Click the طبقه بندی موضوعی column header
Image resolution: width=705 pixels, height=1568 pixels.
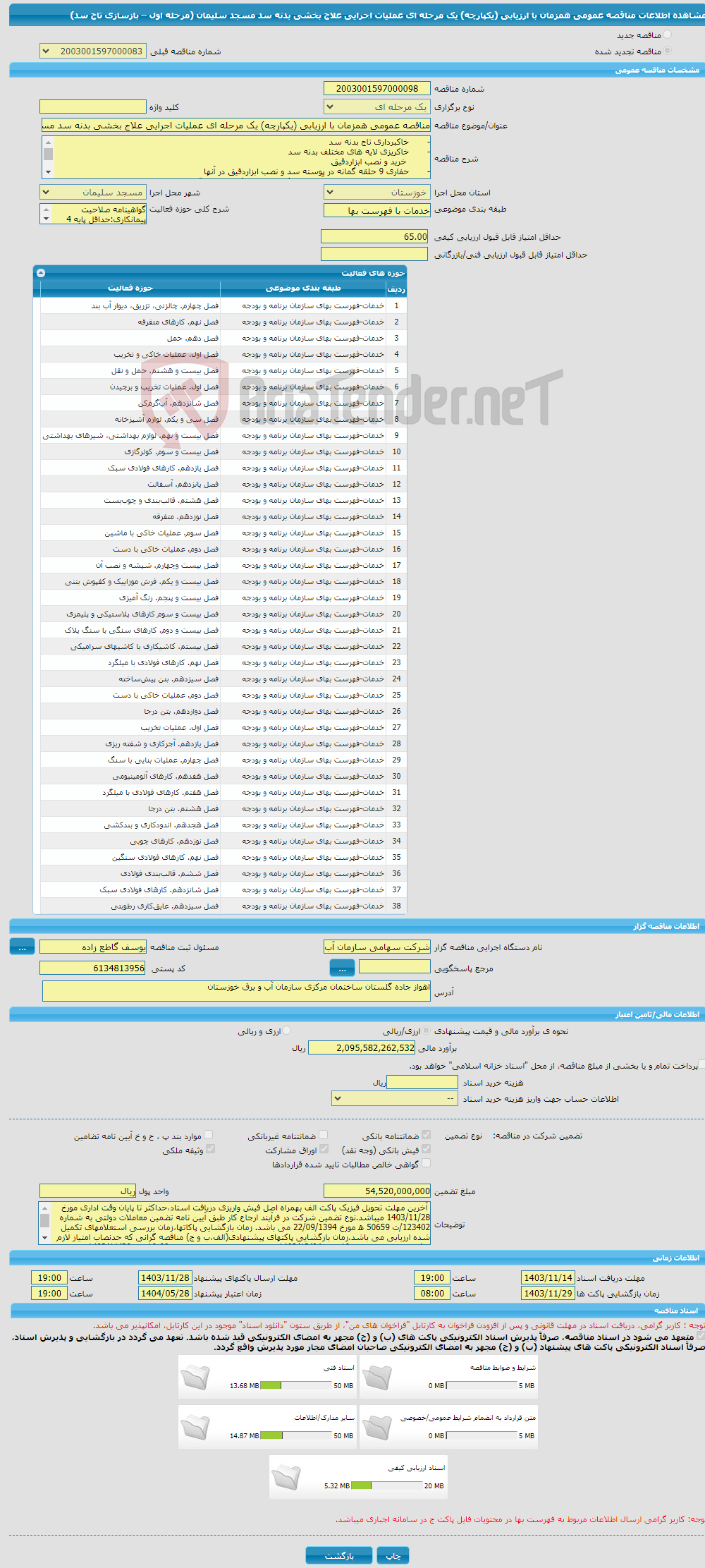303,288
